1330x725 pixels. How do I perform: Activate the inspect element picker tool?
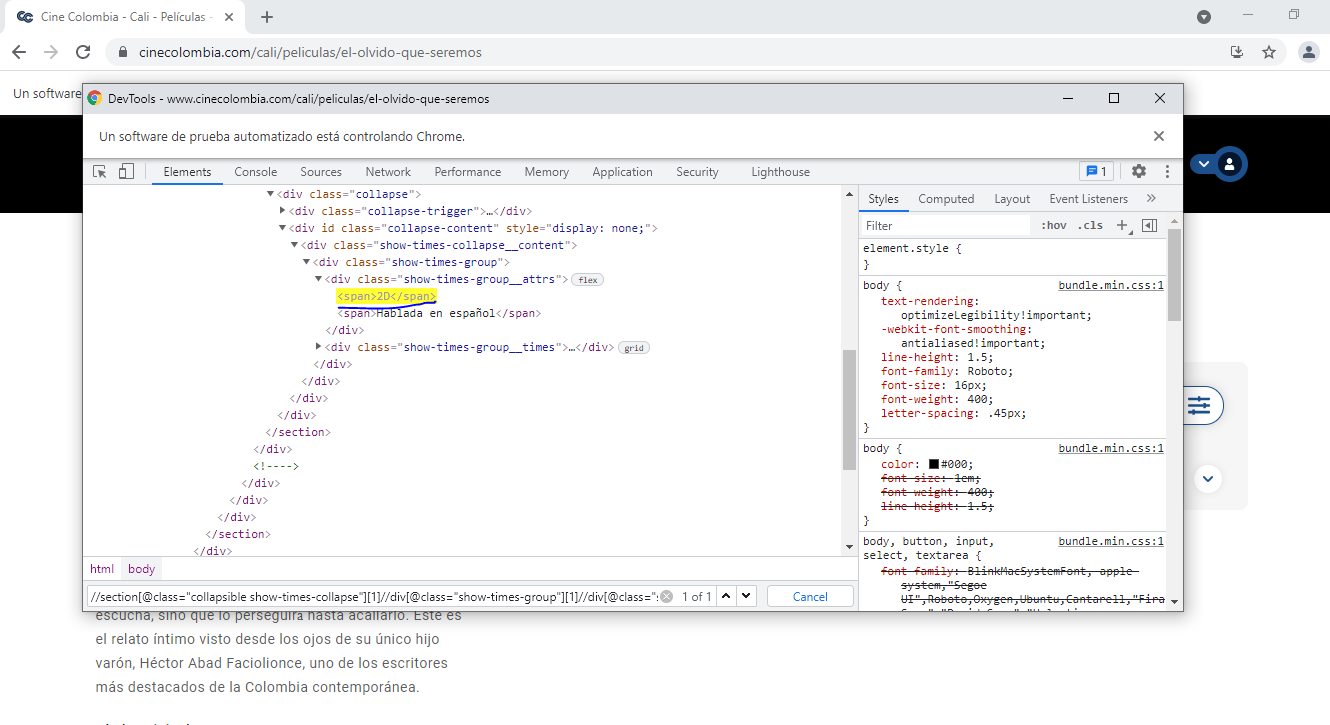(100, 172)
